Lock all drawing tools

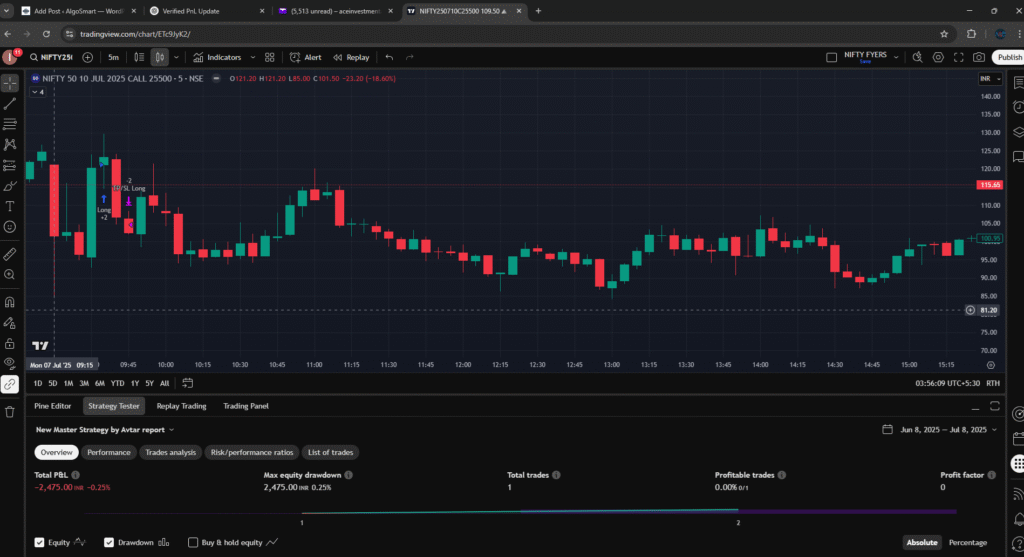click(10, 343)
